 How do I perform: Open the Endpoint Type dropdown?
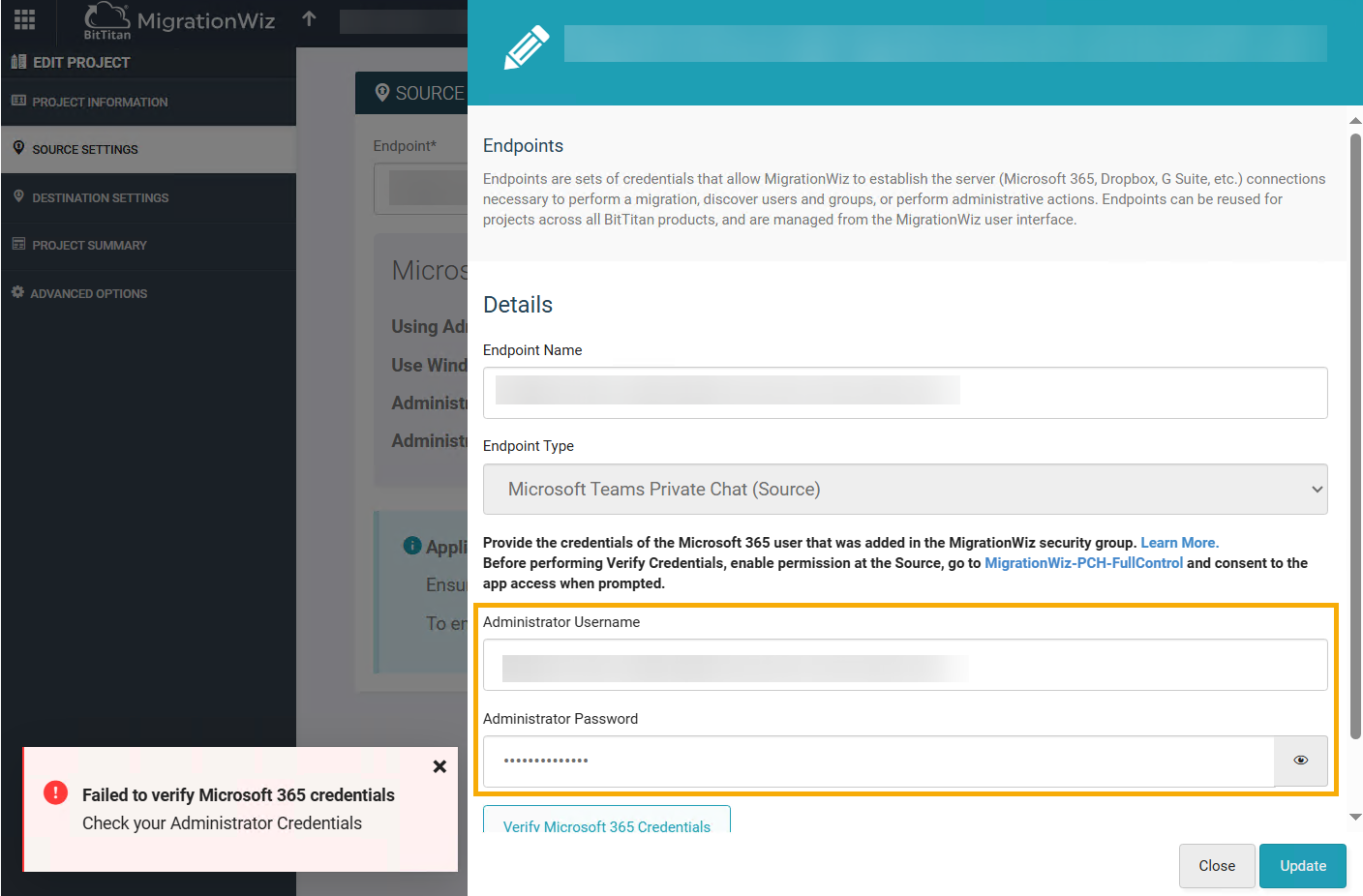coord(905,490)
